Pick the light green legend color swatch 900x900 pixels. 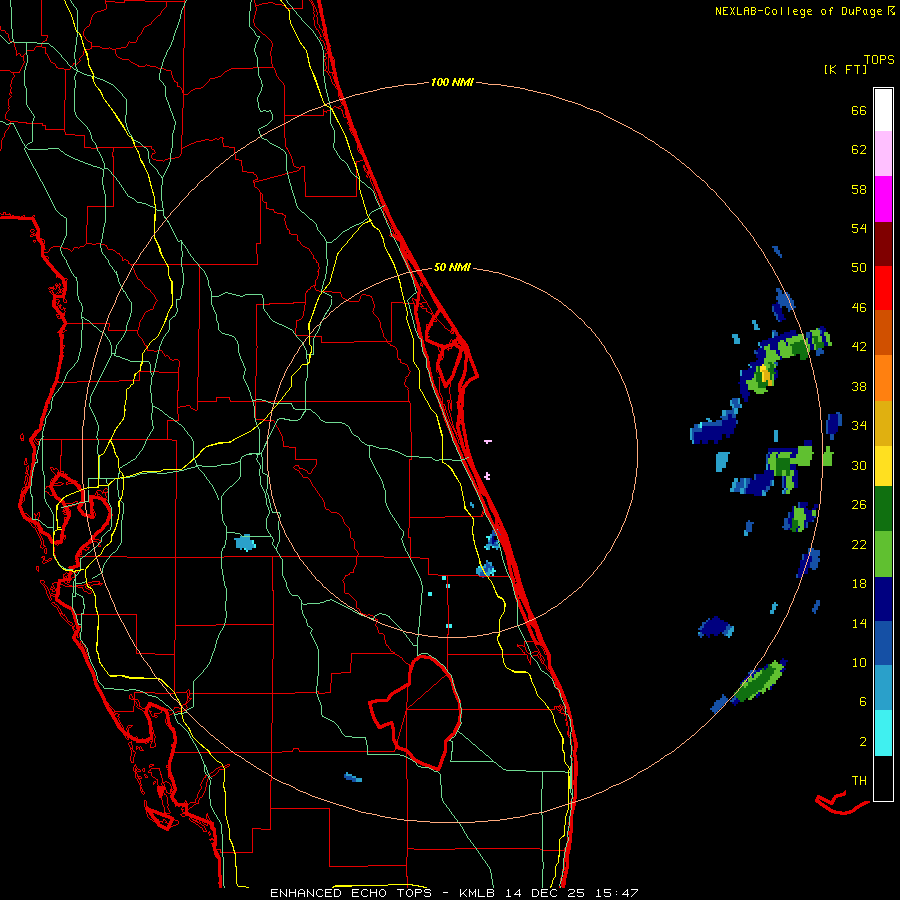point(883,554)
